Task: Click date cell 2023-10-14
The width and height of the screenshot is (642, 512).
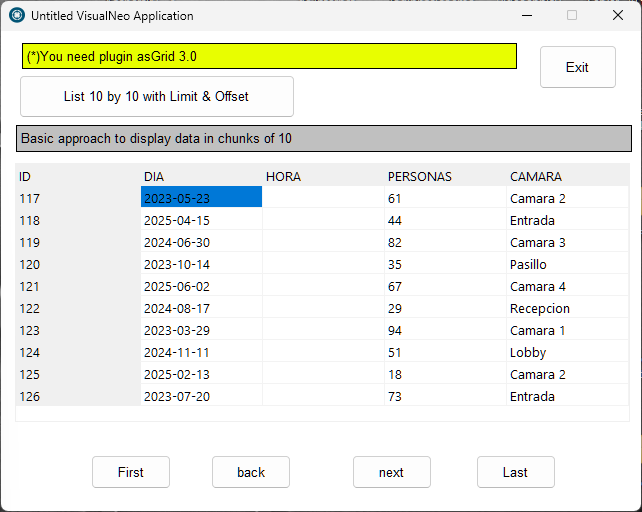Action: pyautogui.click(x=201, y=265)
